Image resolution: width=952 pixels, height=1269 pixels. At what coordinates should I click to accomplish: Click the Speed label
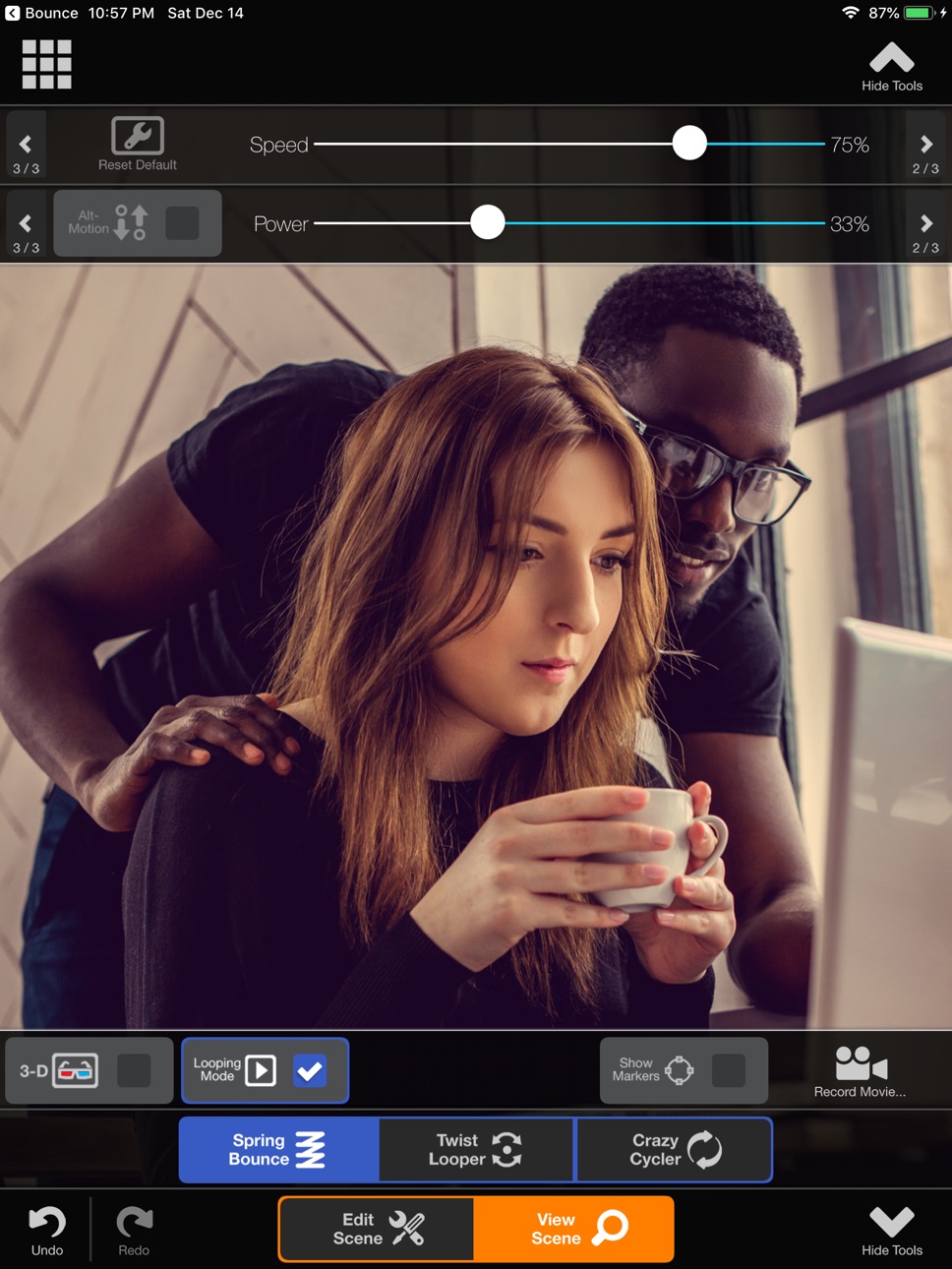[279, 145]
